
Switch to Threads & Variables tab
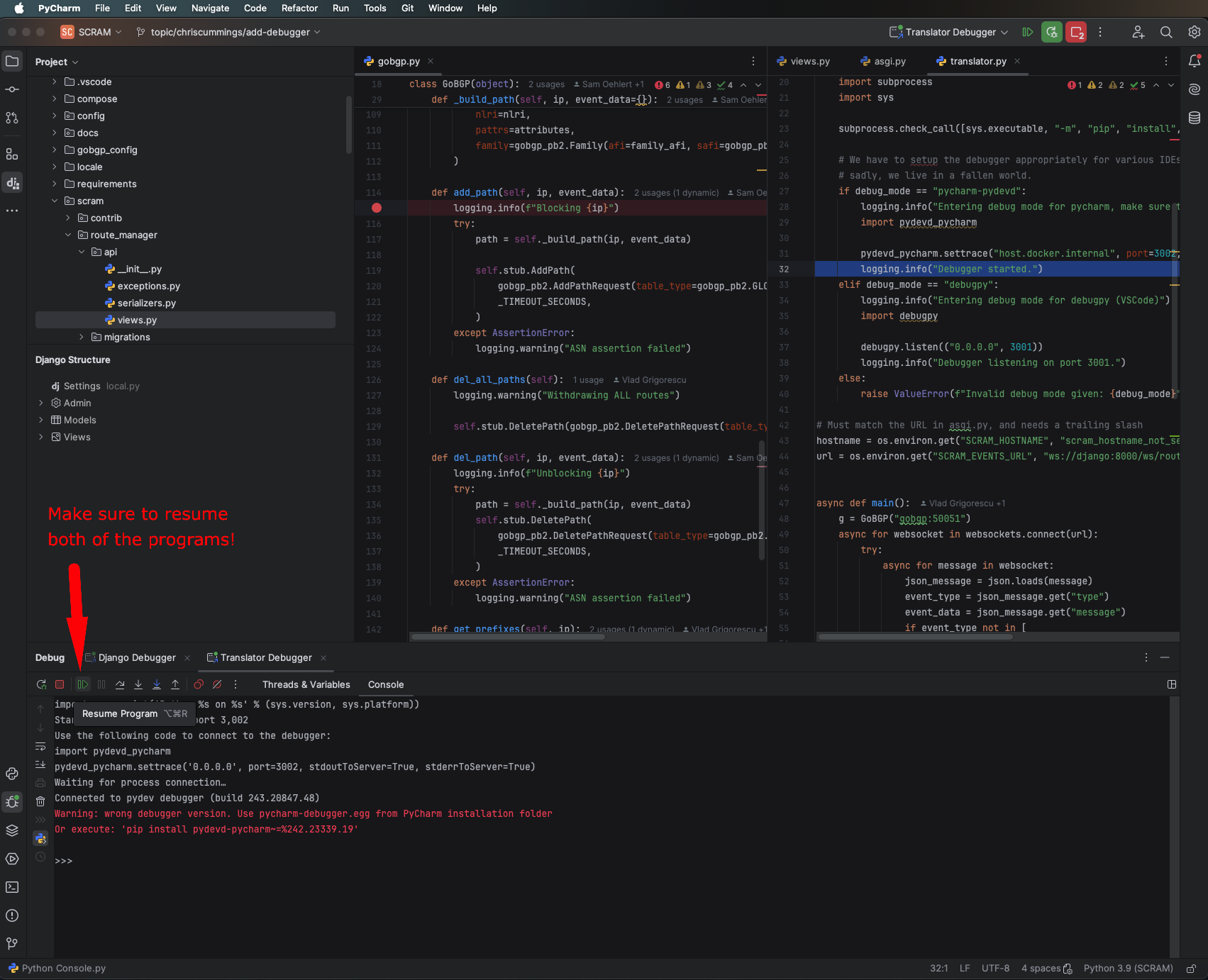pos(306,684)
